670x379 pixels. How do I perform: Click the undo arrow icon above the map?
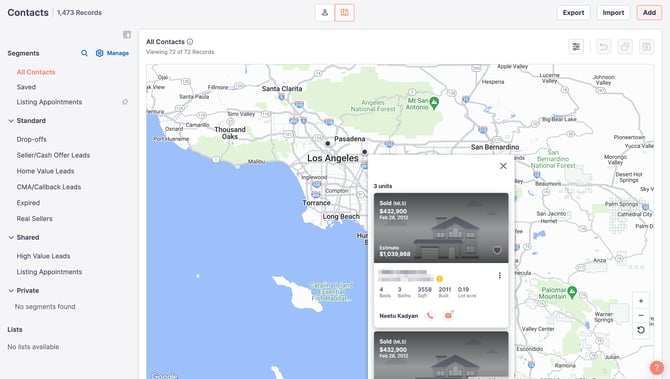603,47
